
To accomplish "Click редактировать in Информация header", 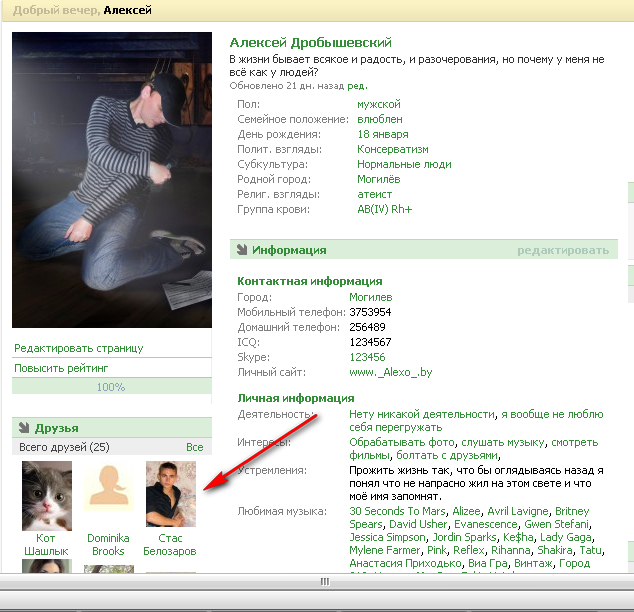I will pyautogui.click(x=563, y=250).
